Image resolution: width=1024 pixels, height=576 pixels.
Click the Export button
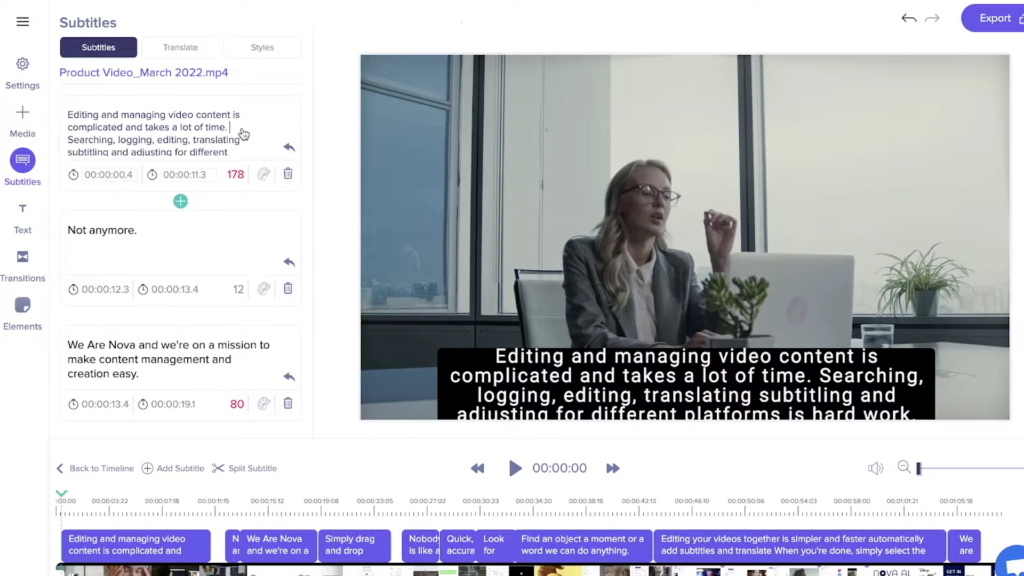995,18
